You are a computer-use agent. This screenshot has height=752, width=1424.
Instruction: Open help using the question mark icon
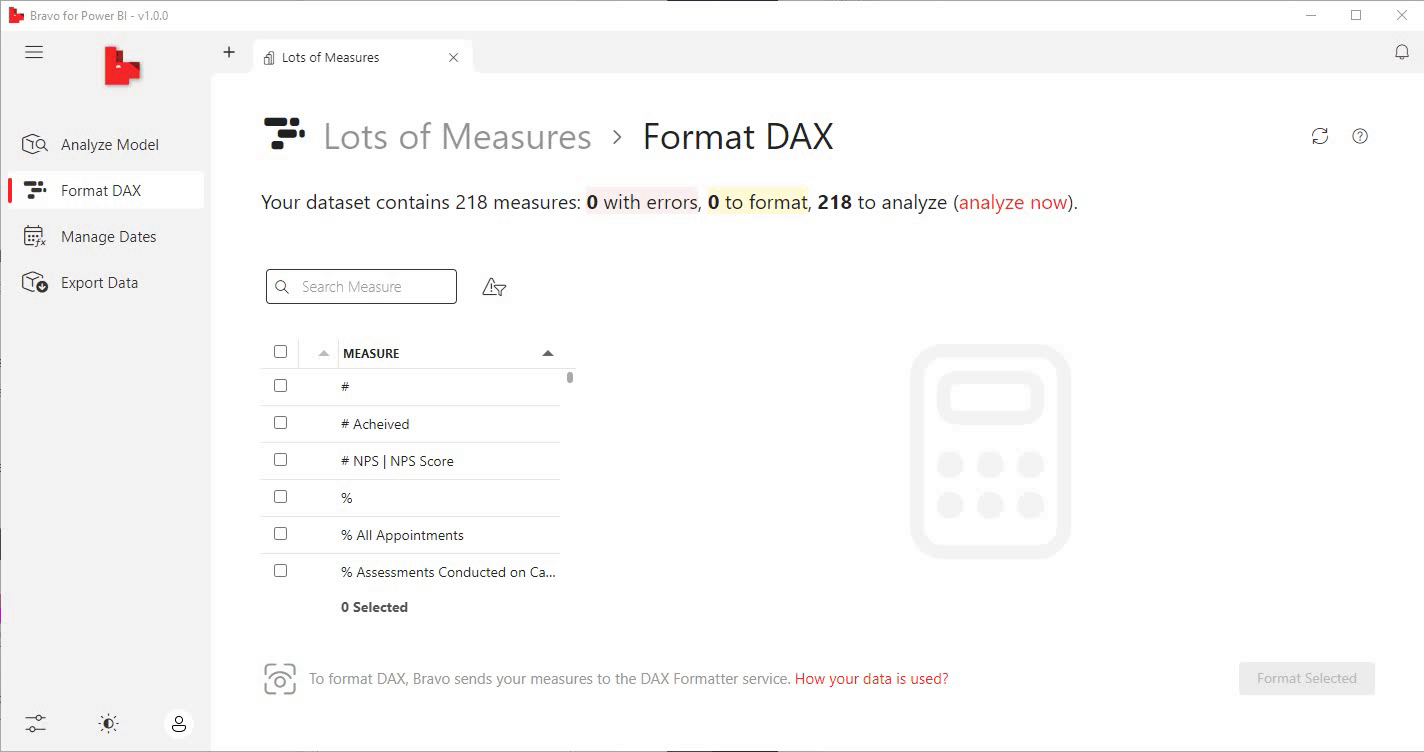[1360, 136]
